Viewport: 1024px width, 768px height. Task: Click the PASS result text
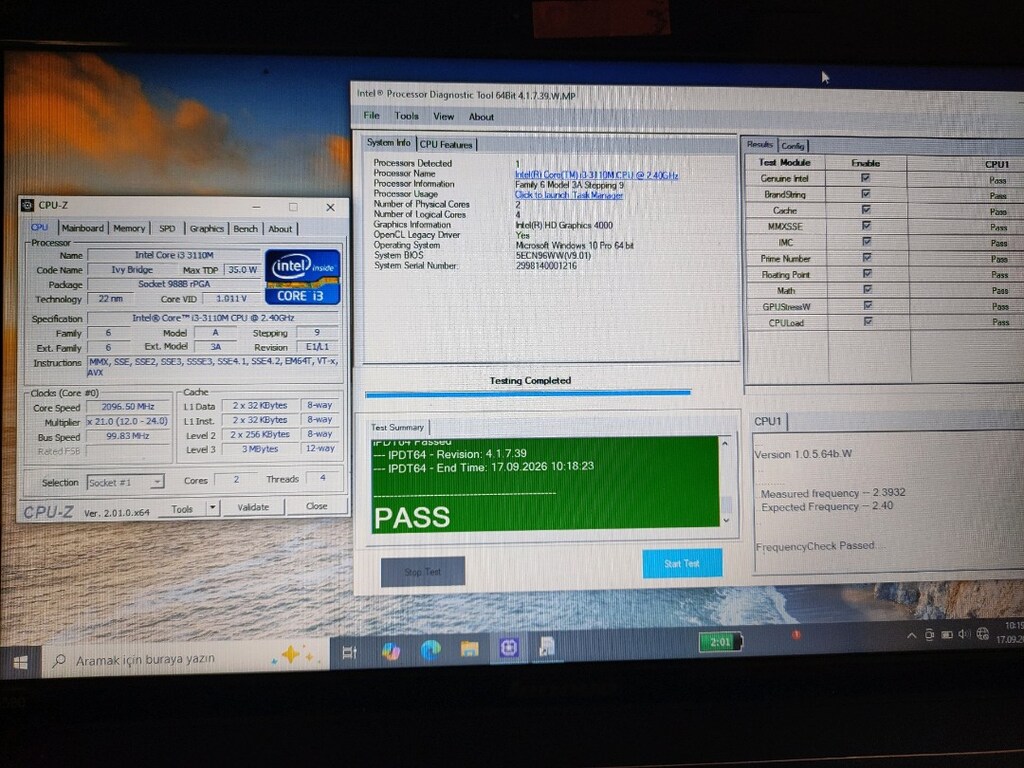(x=412, y=517)
